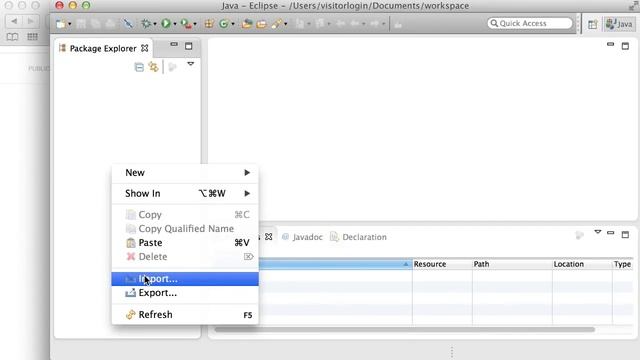Image resolution: width=640 pixels, height=360 pixels.
Task: Open the Package Explorer view menu triangle
Action: click(x=191, y=64)
